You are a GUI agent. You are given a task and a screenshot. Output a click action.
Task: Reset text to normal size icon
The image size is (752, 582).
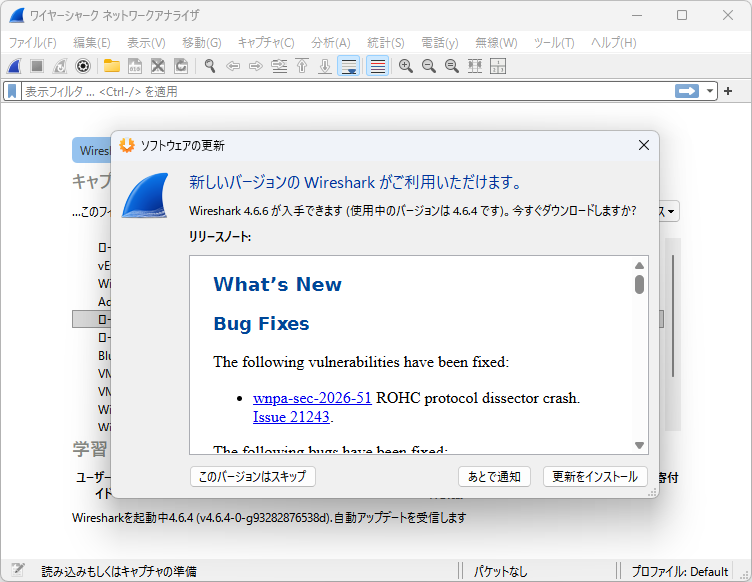point(452,66)
